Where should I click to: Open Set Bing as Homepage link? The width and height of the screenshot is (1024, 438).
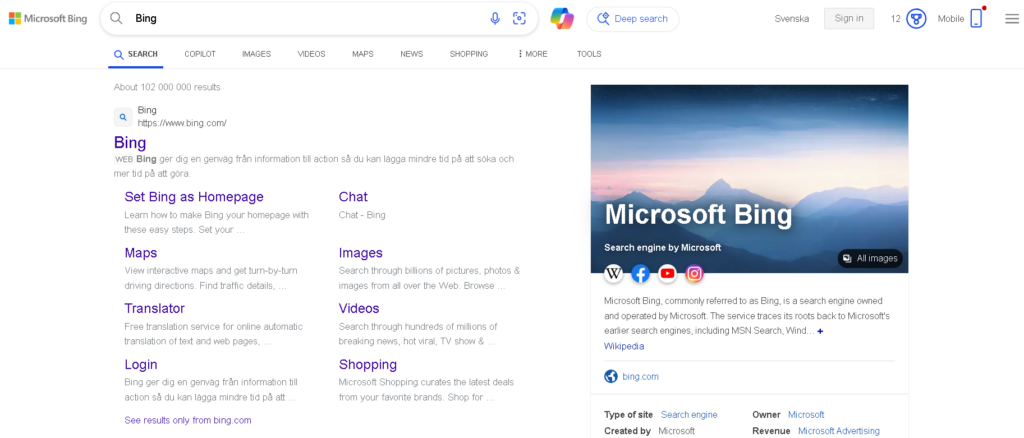coord(194,197)
